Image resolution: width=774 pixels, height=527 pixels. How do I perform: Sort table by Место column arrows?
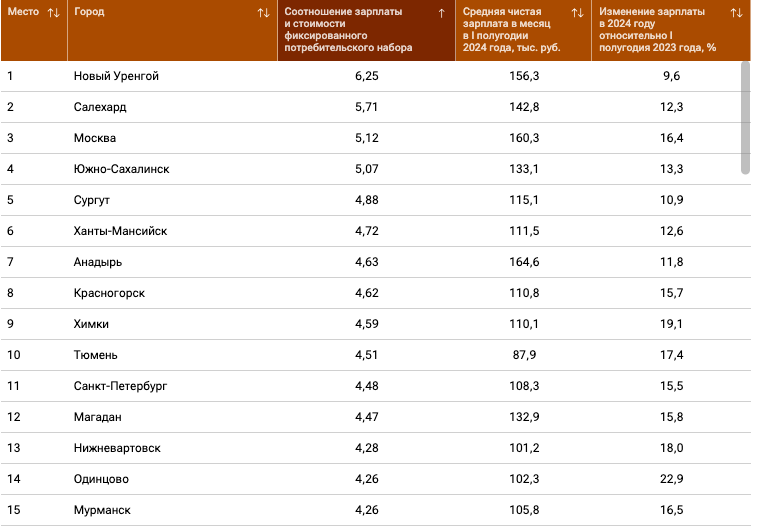tap(54, 13)
